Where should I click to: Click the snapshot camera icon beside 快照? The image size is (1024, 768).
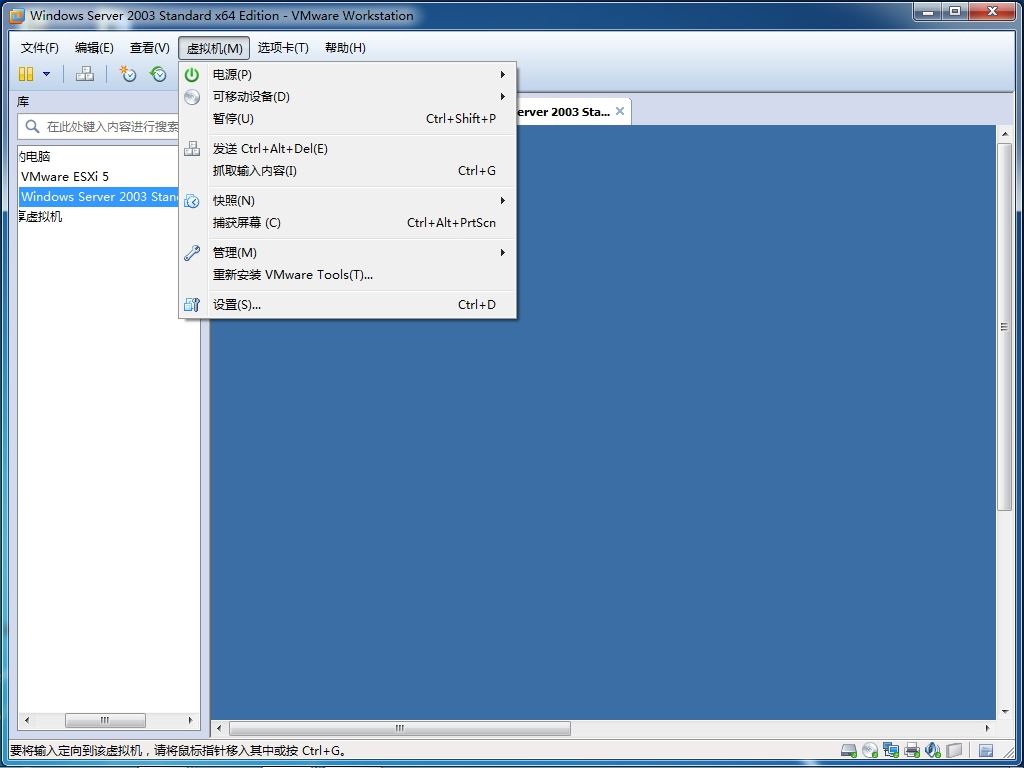[192, 200]
